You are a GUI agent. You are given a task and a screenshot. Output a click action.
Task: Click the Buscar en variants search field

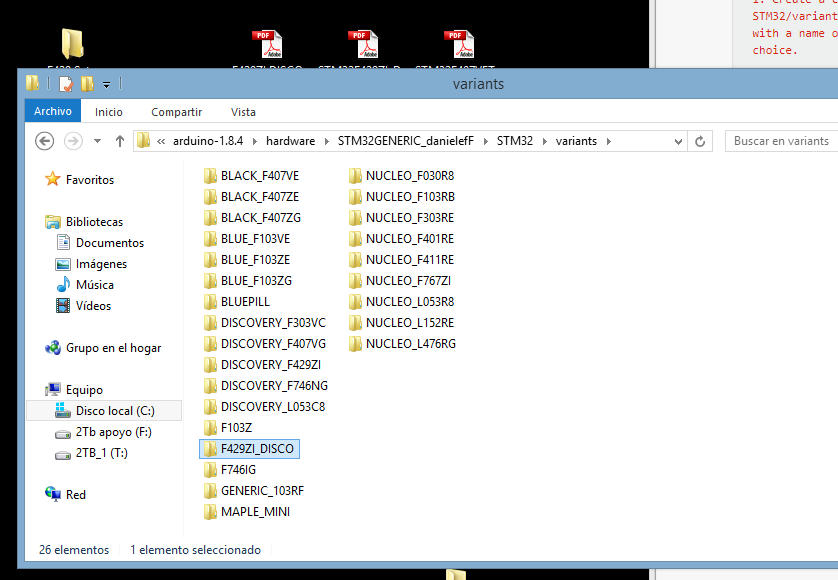pos(781,141)
